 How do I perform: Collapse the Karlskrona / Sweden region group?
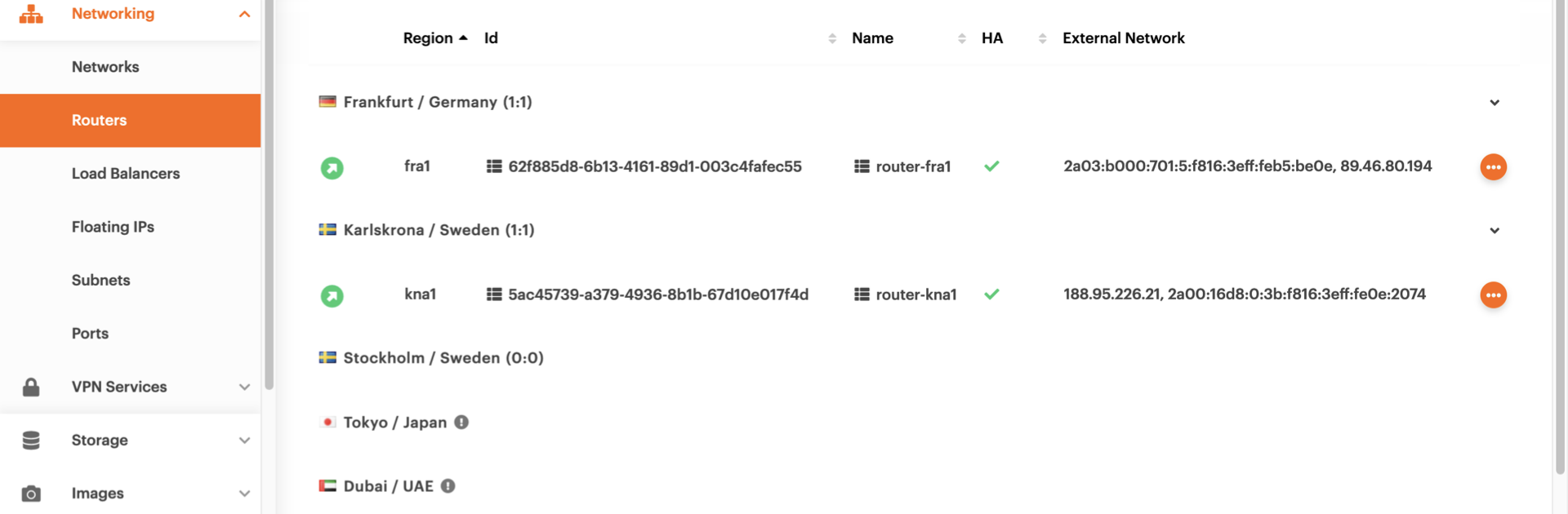(1494, 231)
